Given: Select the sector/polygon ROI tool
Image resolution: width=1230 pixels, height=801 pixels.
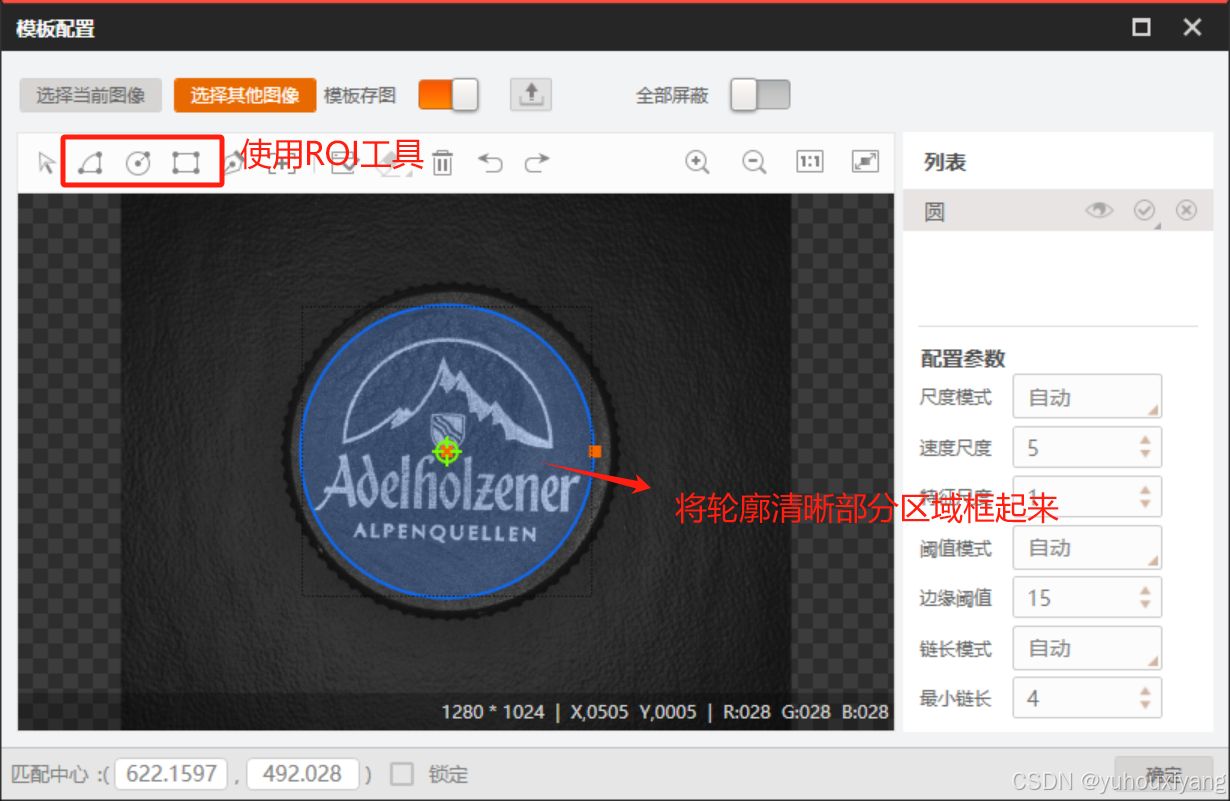Looking at the screenshot, I should click(91, 162).
